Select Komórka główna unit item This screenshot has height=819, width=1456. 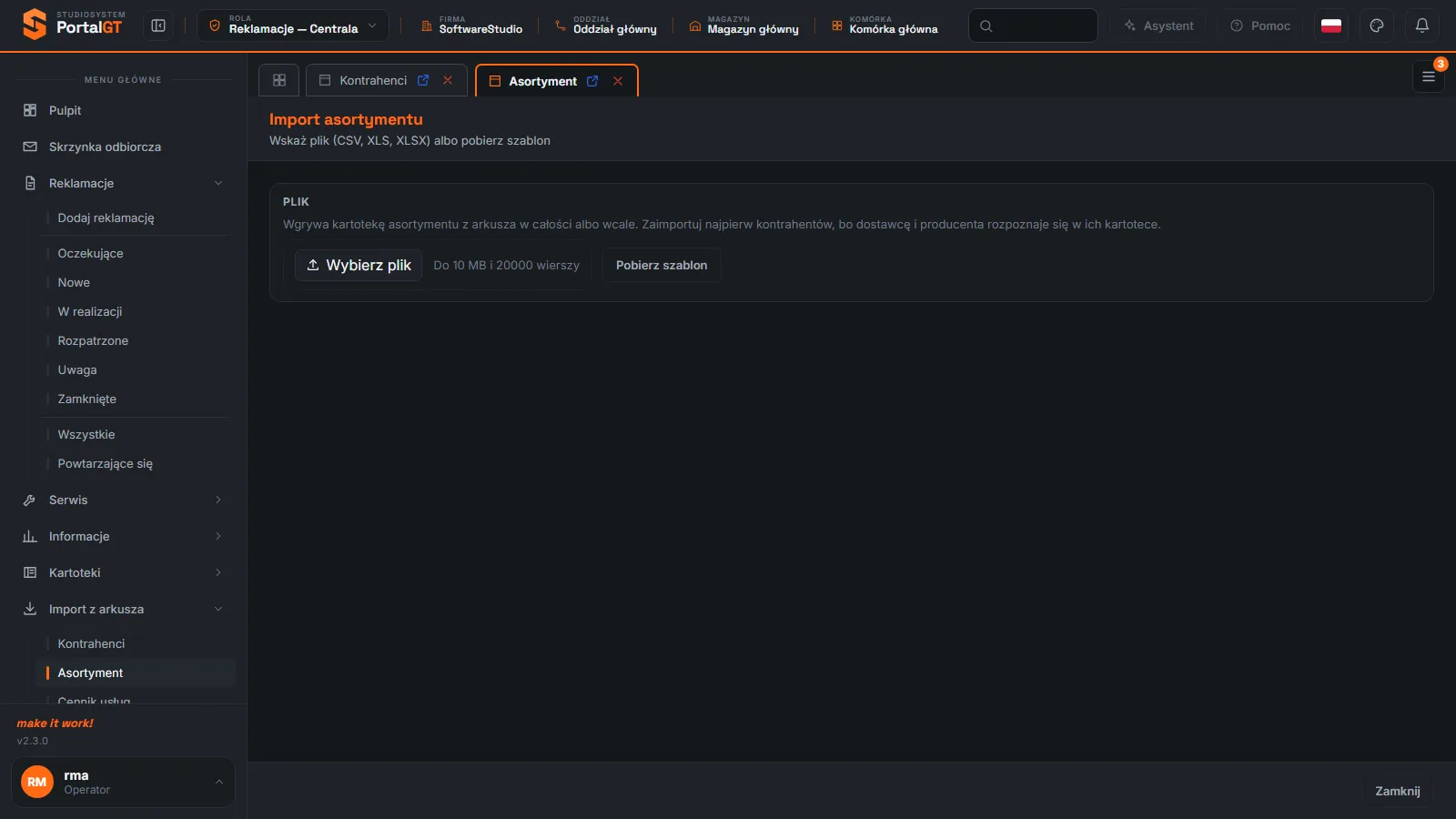click(885, 25)
